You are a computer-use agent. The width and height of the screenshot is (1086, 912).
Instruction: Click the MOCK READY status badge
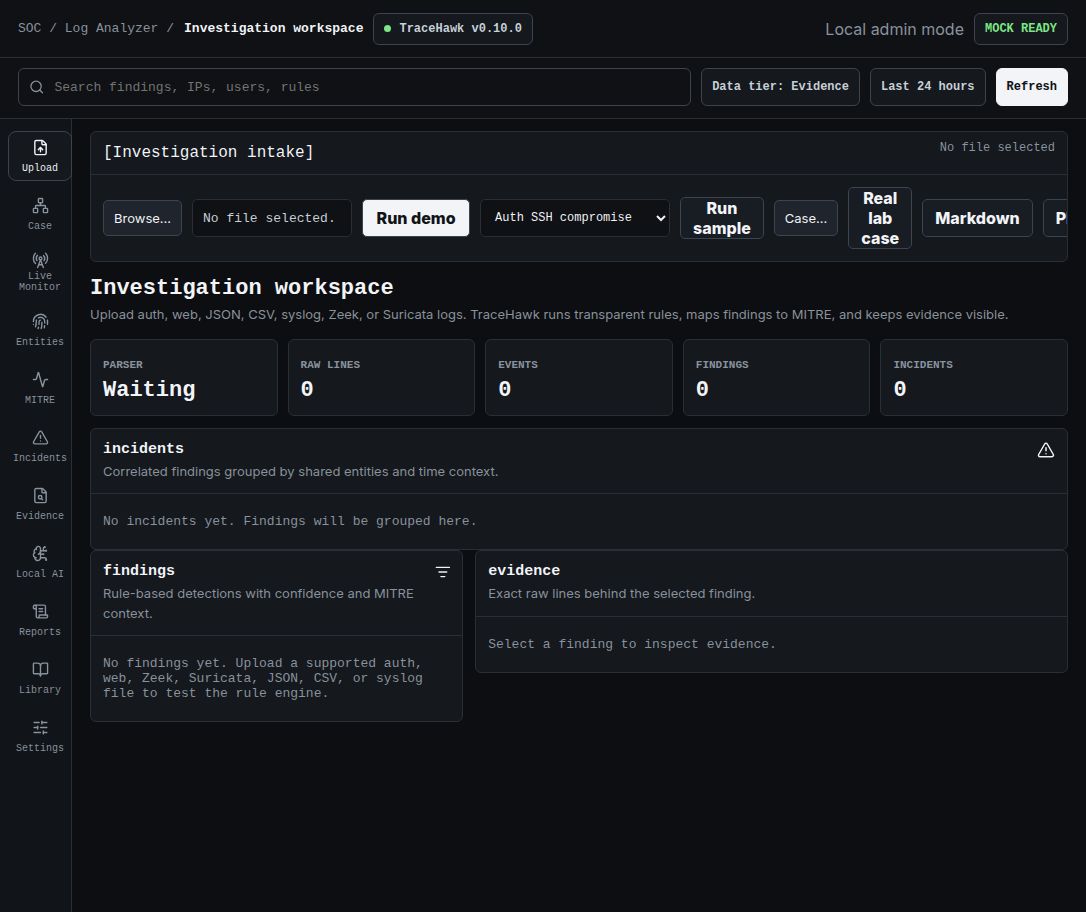1021,28
